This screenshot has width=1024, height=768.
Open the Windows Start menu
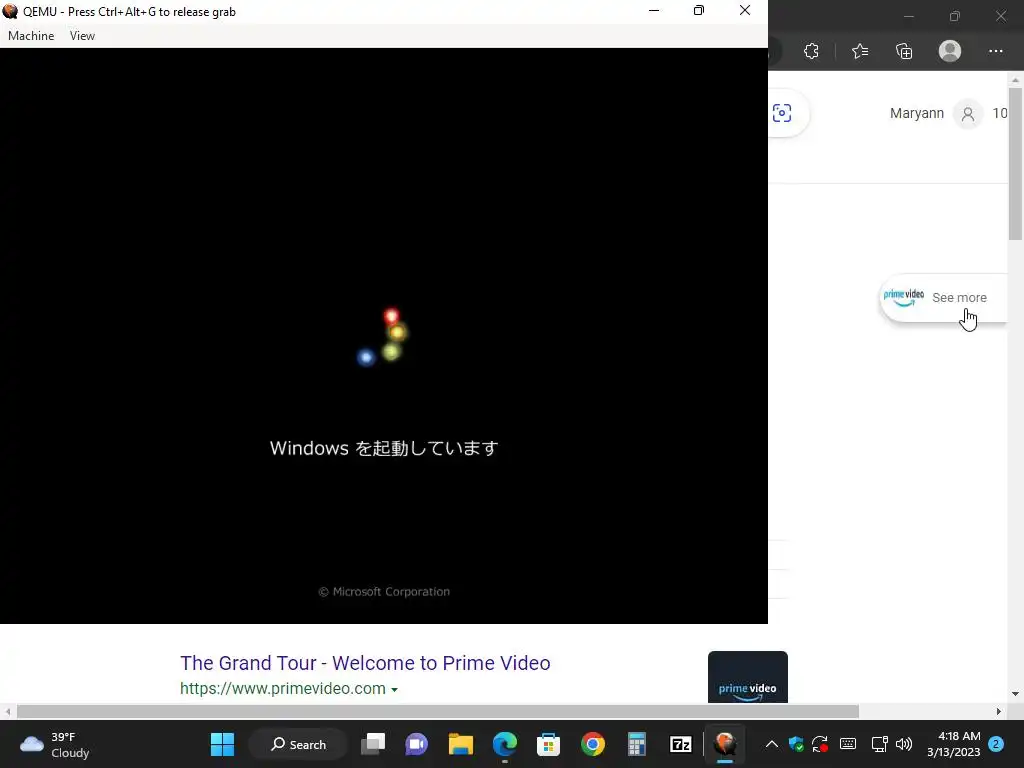click(222, 744)
